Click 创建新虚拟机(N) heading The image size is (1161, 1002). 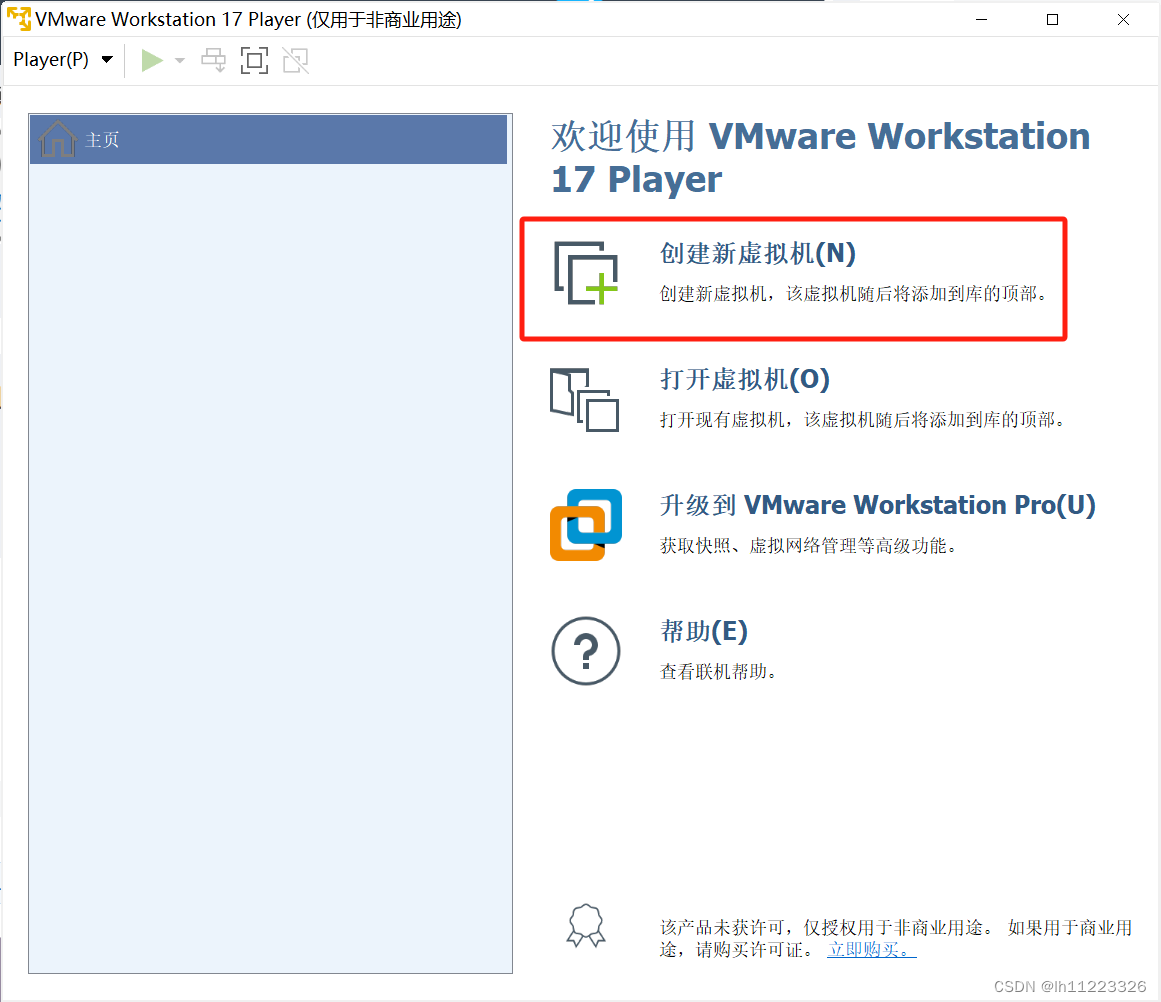pos(757,253)
